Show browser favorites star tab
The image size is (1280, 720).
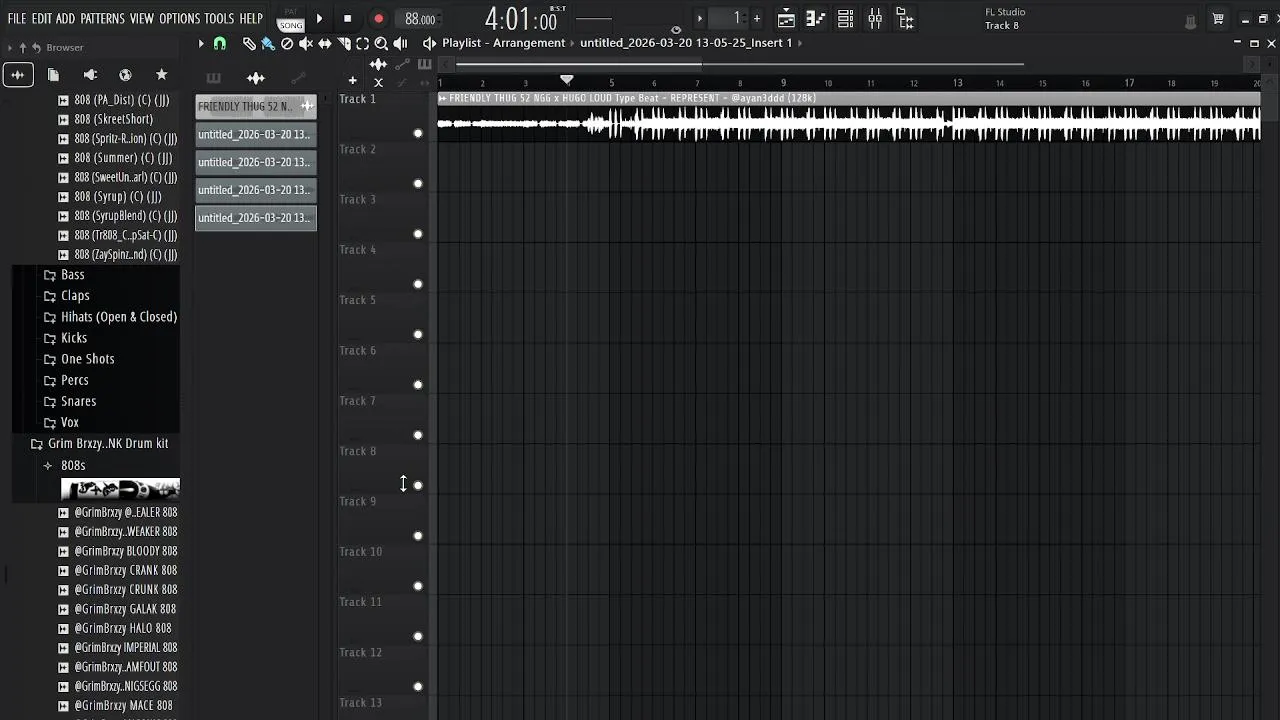point(161,75)
